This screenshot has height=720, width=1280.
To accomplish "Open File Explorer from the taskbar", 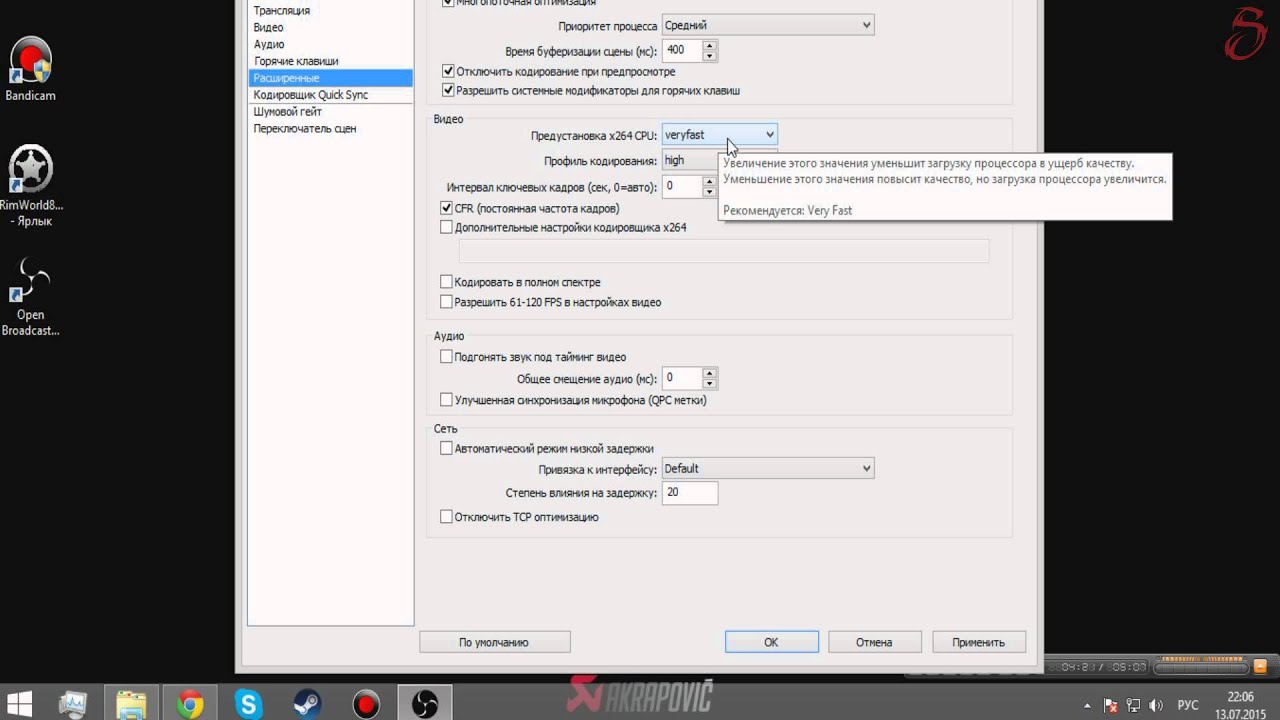I will [x=131, y=704].
